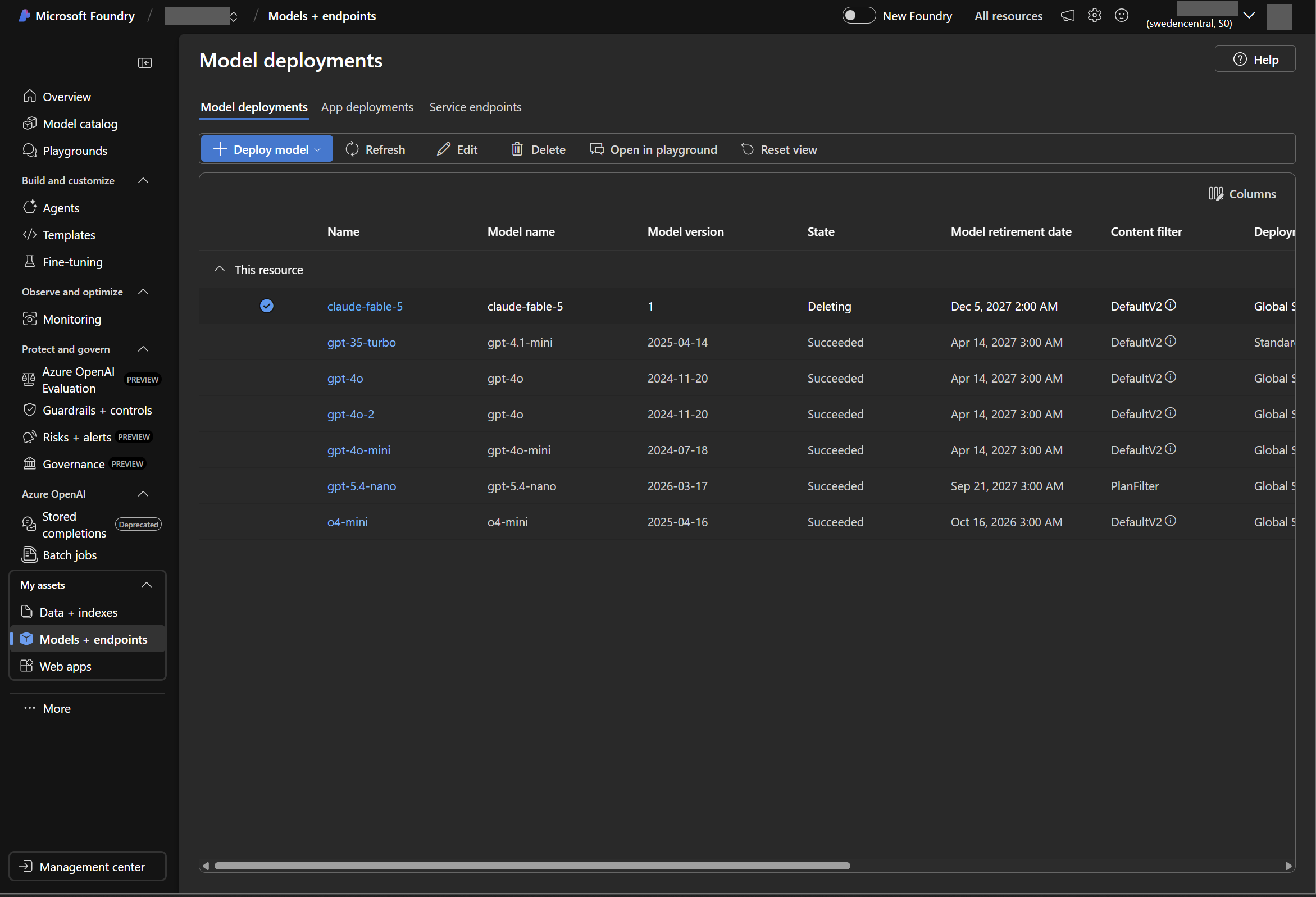
Task: Click the Delete button
Action: (x=539, y=149)
